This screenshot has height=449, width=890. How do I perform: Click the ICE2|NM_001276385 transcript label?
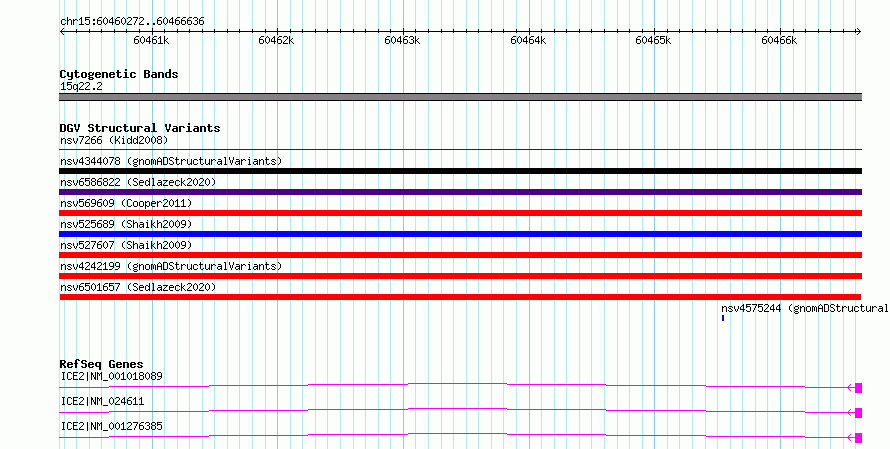[x=111, y=426]
